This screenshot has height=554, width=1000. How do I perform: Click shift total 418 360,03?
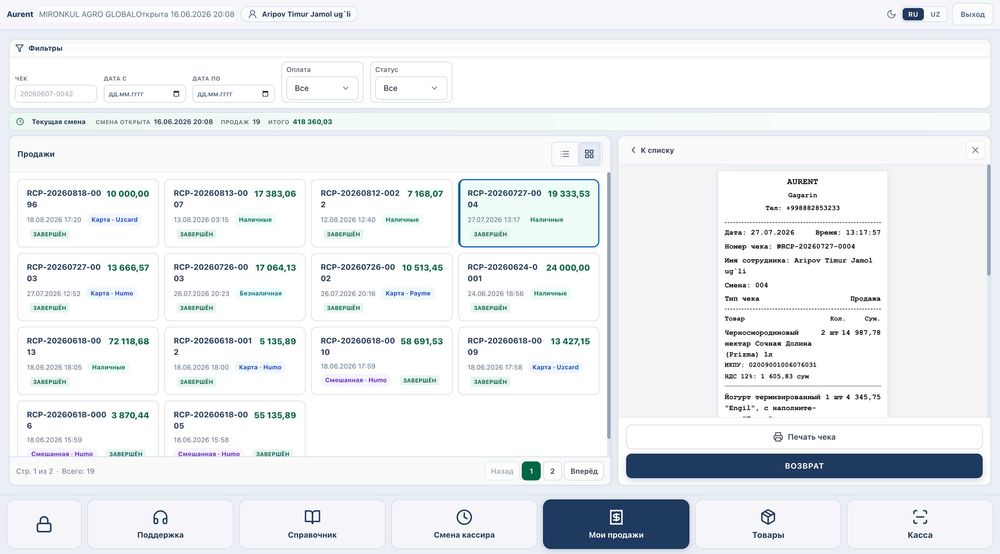(312, 122)
